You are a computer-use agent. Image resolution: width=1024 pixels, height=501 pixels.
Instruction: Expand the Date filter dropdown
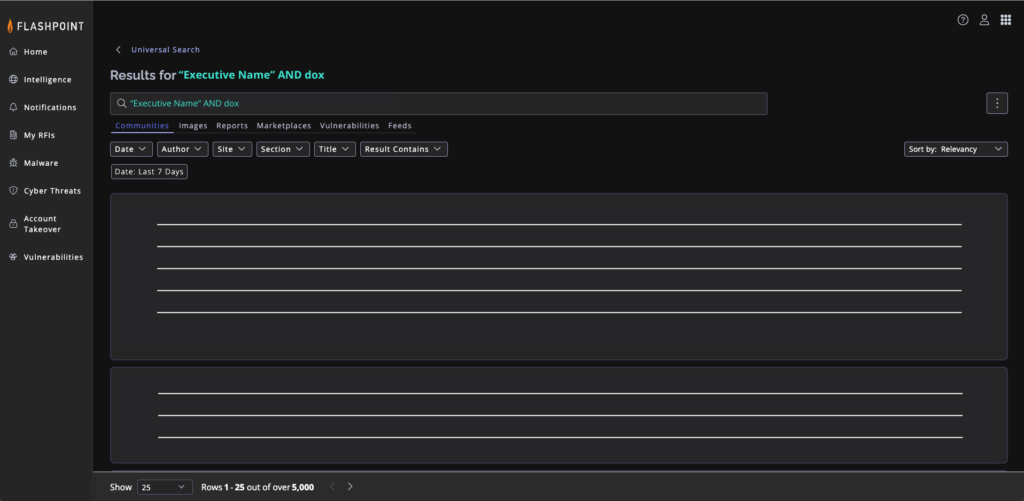131,149
